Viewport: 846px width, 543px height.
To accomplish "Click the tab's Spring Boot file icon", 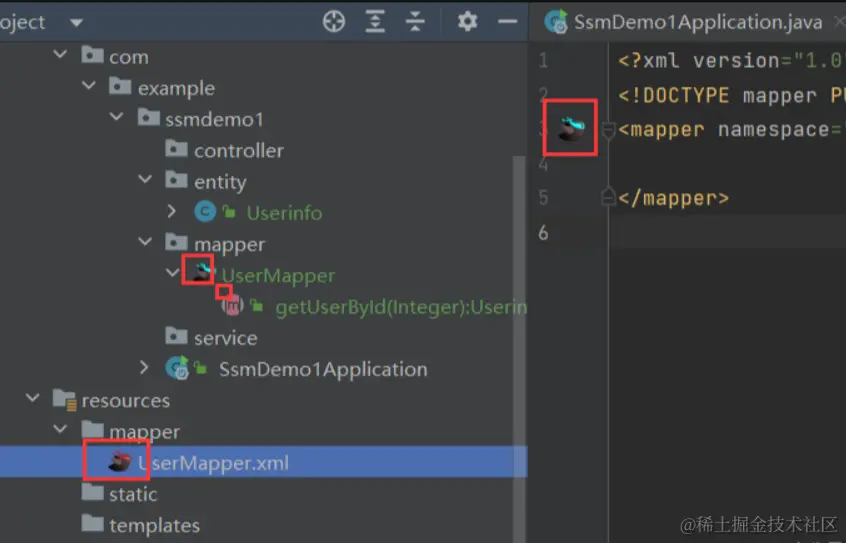I will (556, 22).
